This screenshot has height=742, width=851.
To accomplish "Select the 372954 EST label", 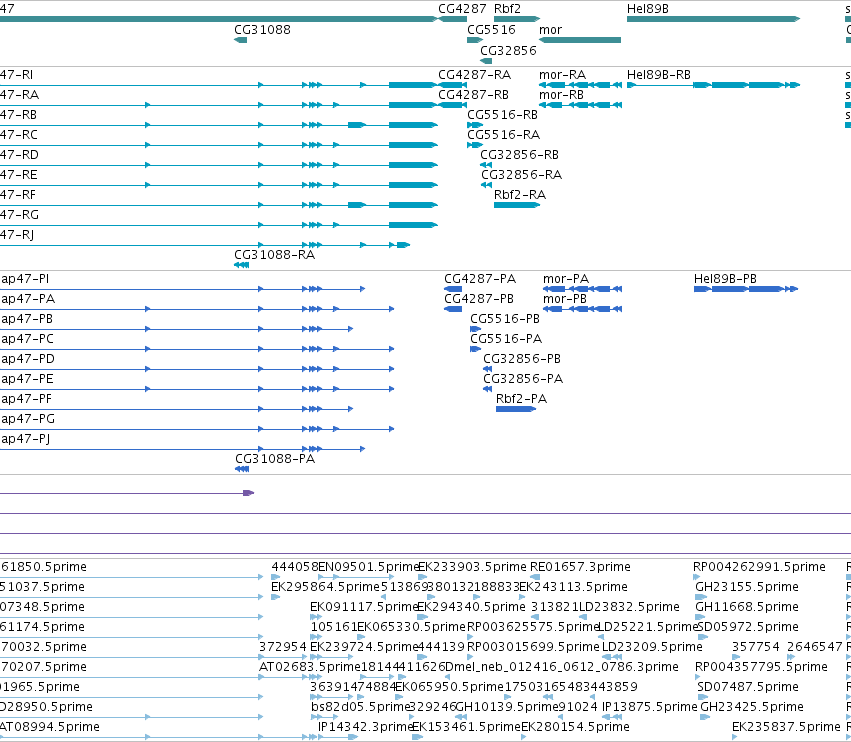I will click(x=283, y=647).
